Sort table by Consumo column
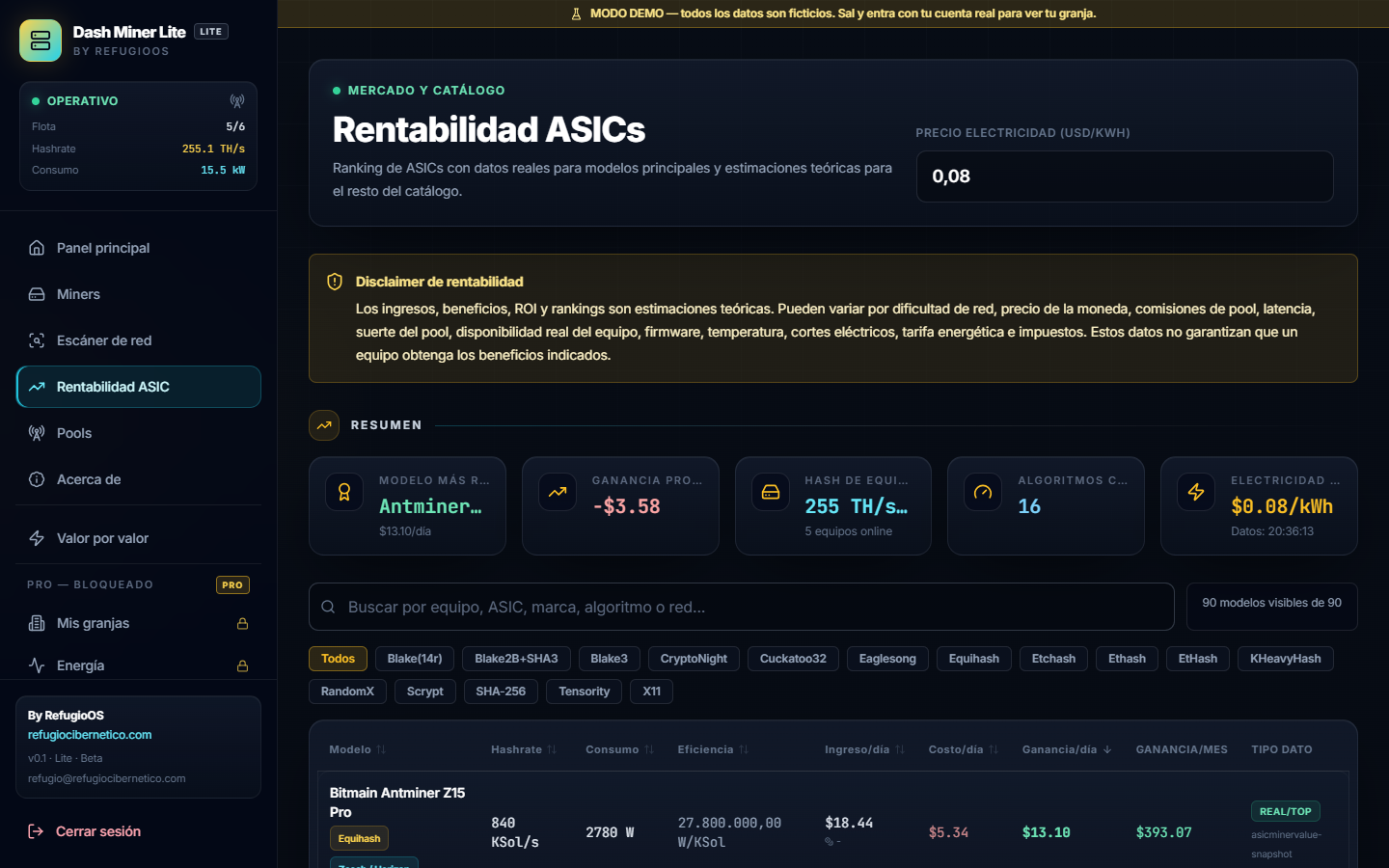 619,749
